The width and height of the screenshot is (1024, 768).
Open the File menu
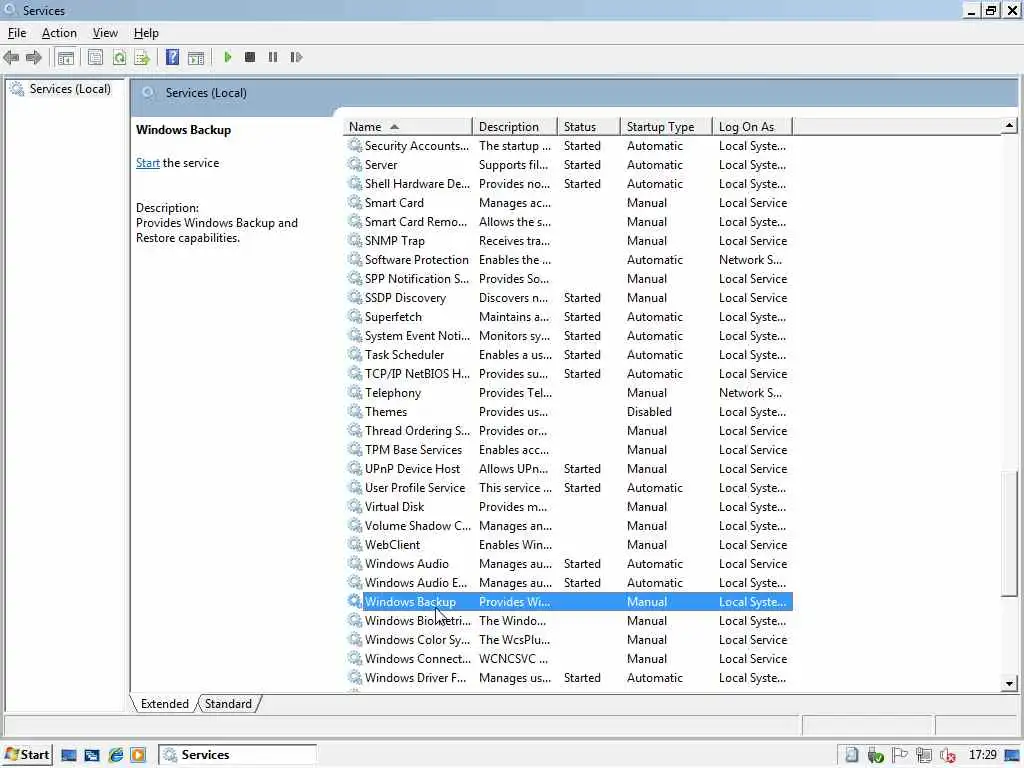pos(17,33)
